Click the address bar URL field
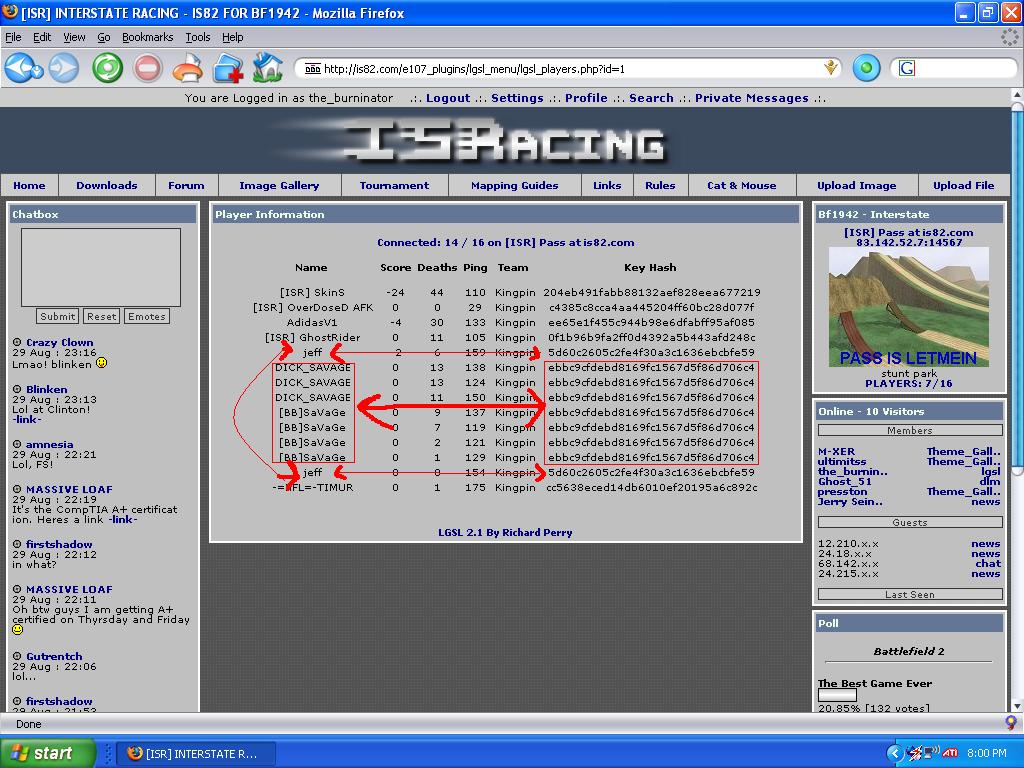Screen dimensions: 1024x768 (567, 69)
